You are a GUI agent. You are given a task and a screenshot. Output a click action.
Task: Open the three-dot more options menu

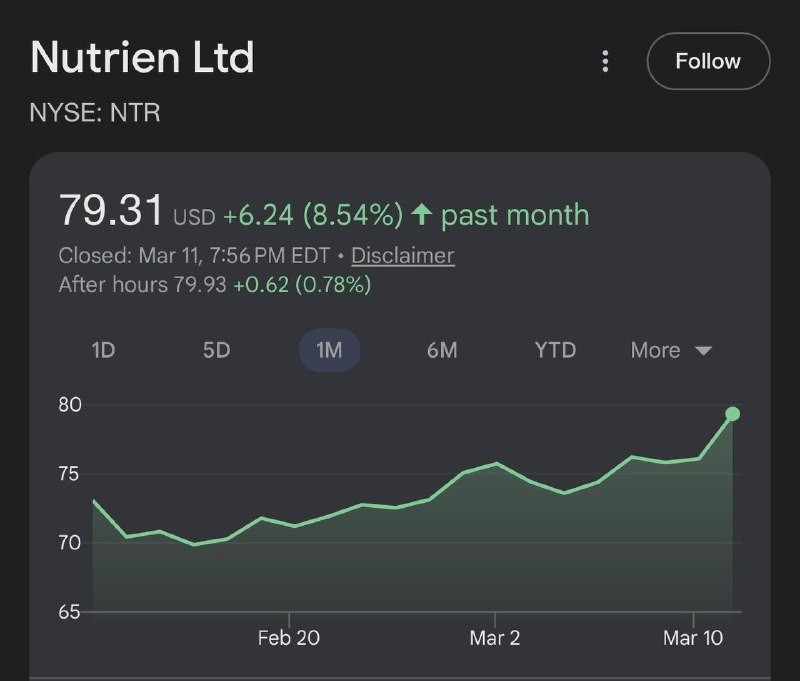pos(605,61)
